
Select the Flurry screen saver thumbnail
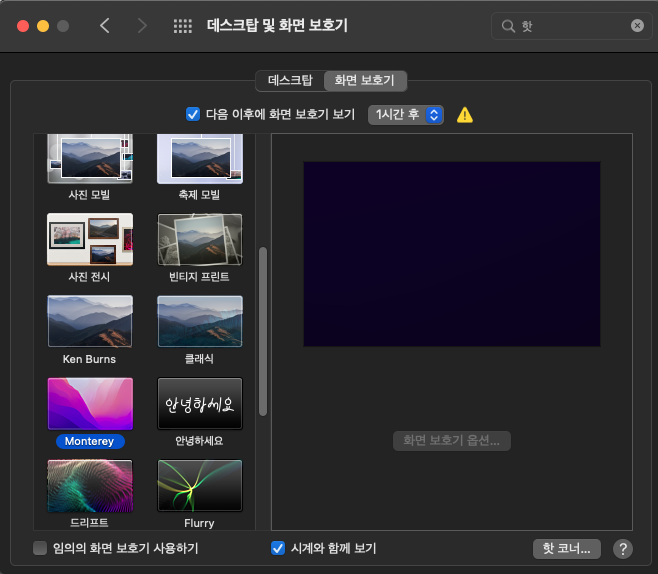(x=200, y=486)
